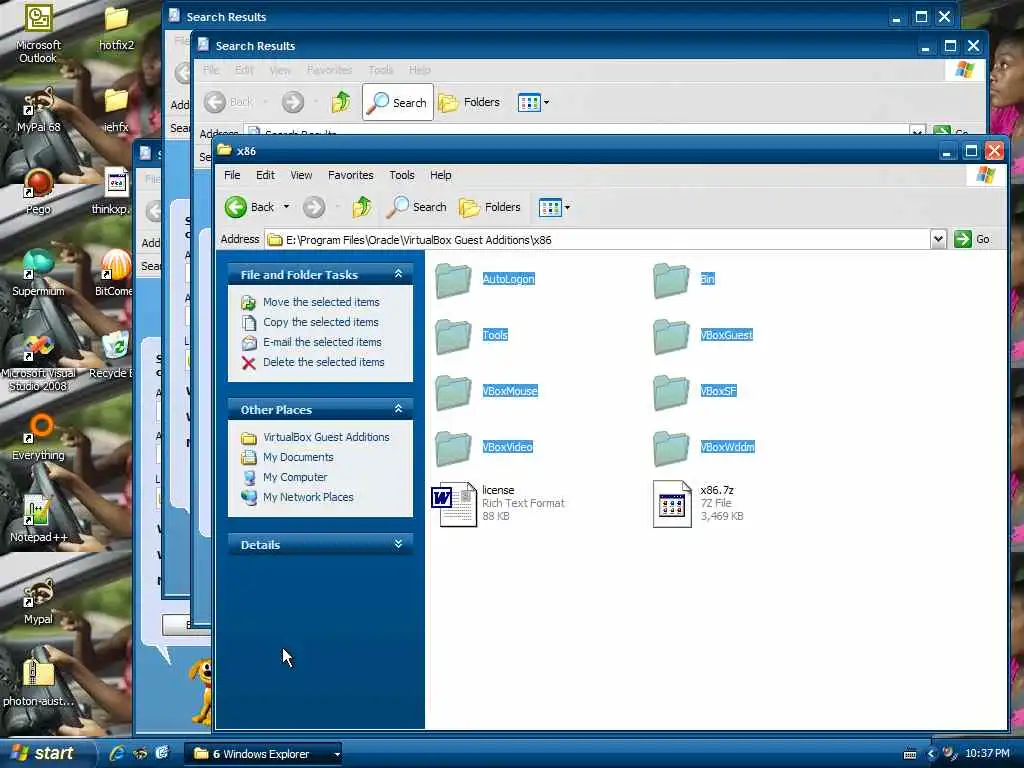This screenshot has width=1024, height=768.
Task: Select the Tools folder icon
Action: [453, 336]
